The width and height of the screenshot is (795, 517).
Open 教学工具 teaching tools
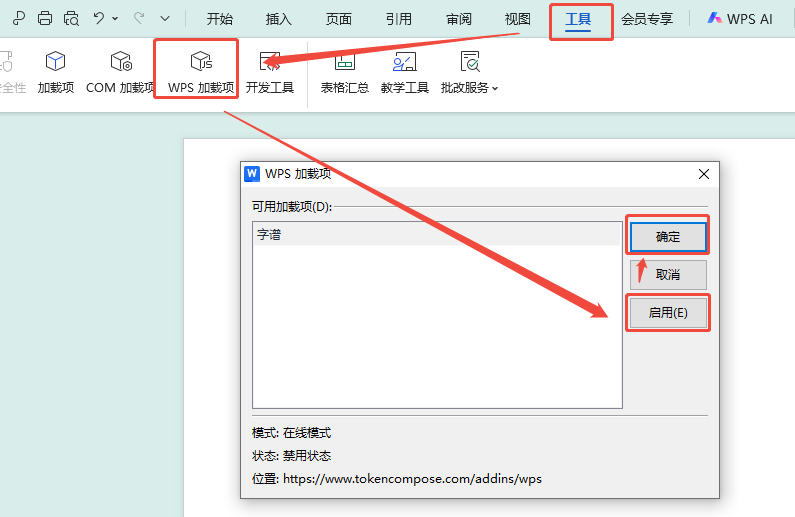click(x=405, y=72)
